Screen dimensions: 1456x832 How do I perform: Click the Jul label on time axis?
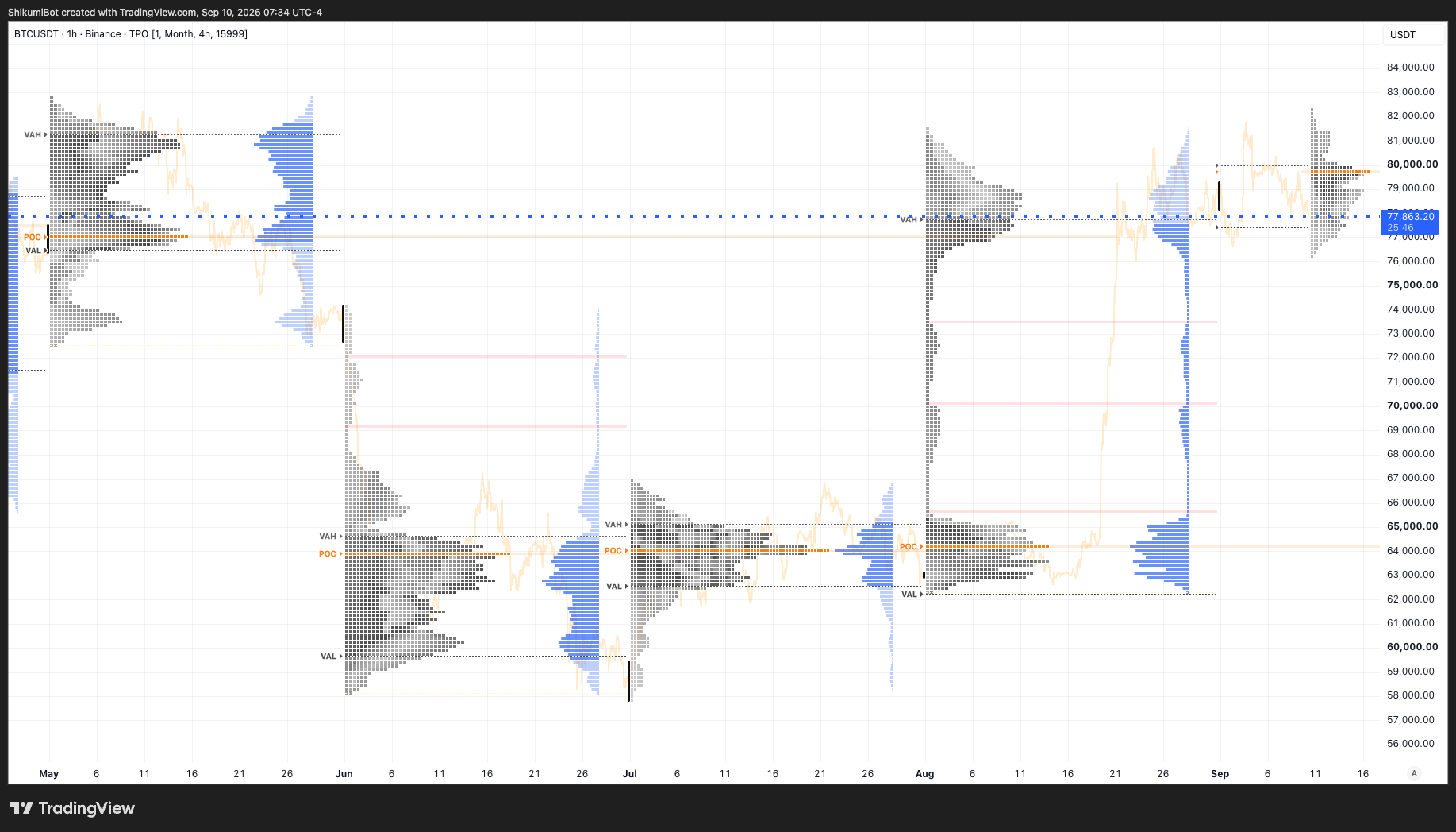[630, 774]
